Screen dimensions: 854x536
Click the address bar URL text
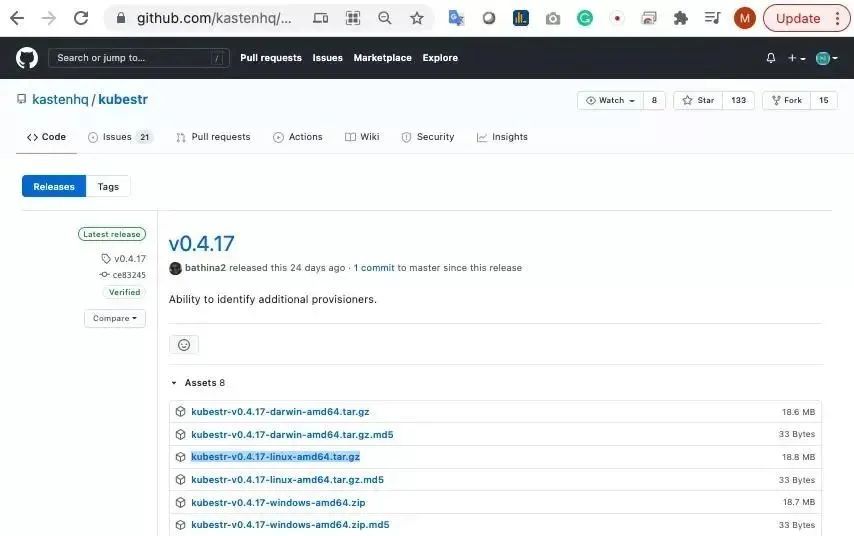pyautogui.click(x=214, y=19)
